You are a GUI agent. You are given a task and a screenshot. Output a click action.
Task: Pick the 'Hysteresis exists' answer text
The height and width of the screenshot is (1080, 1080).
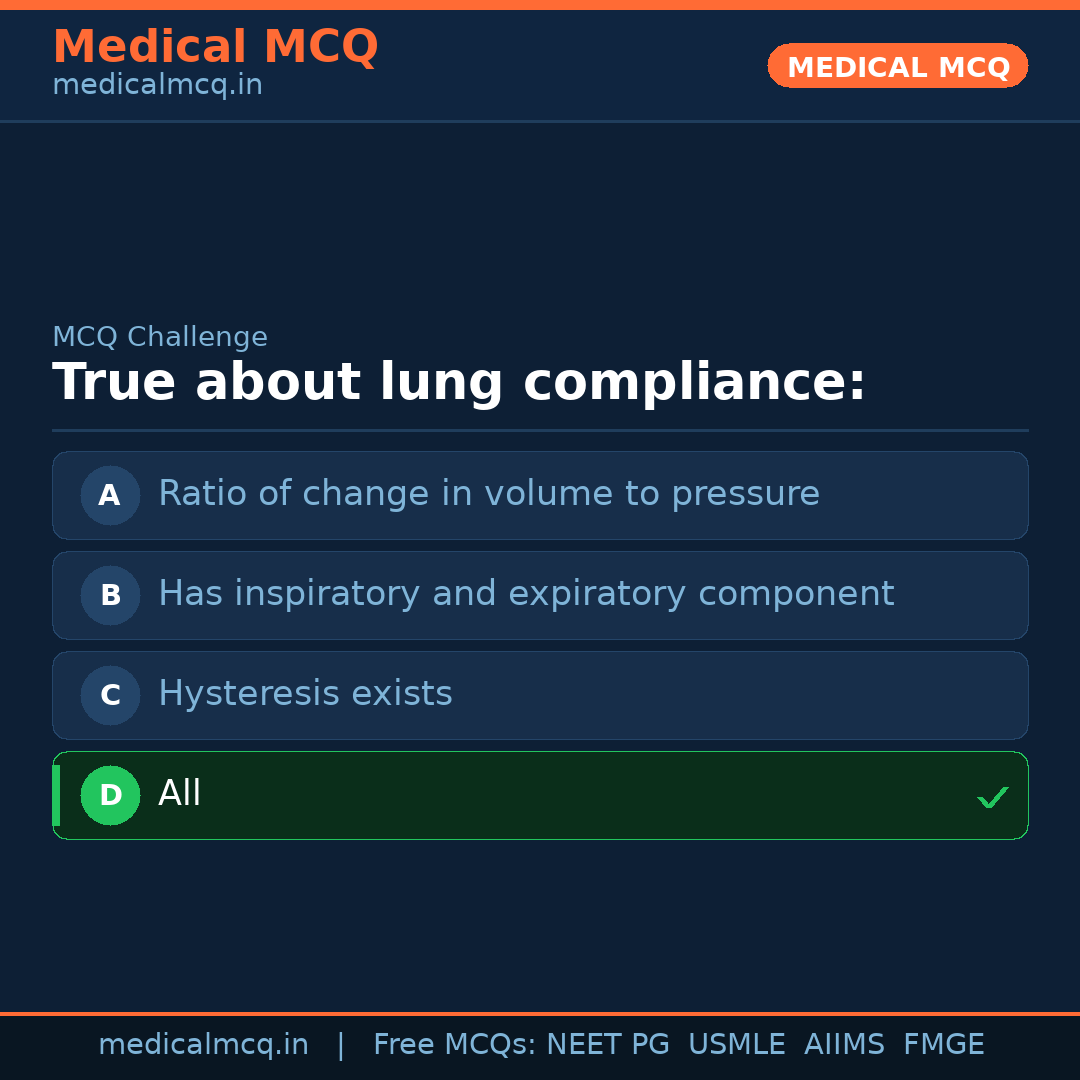pos(305,694)
